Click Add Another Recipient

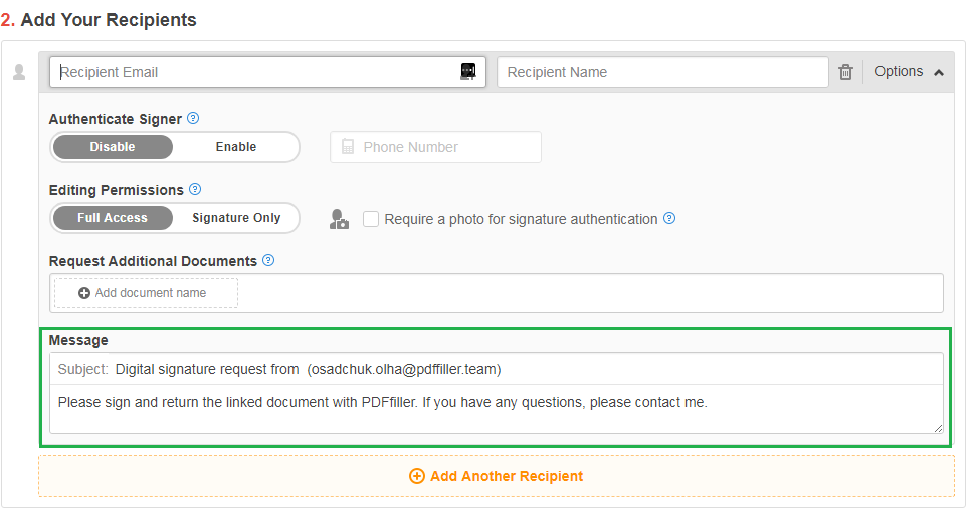click(496, 476)
